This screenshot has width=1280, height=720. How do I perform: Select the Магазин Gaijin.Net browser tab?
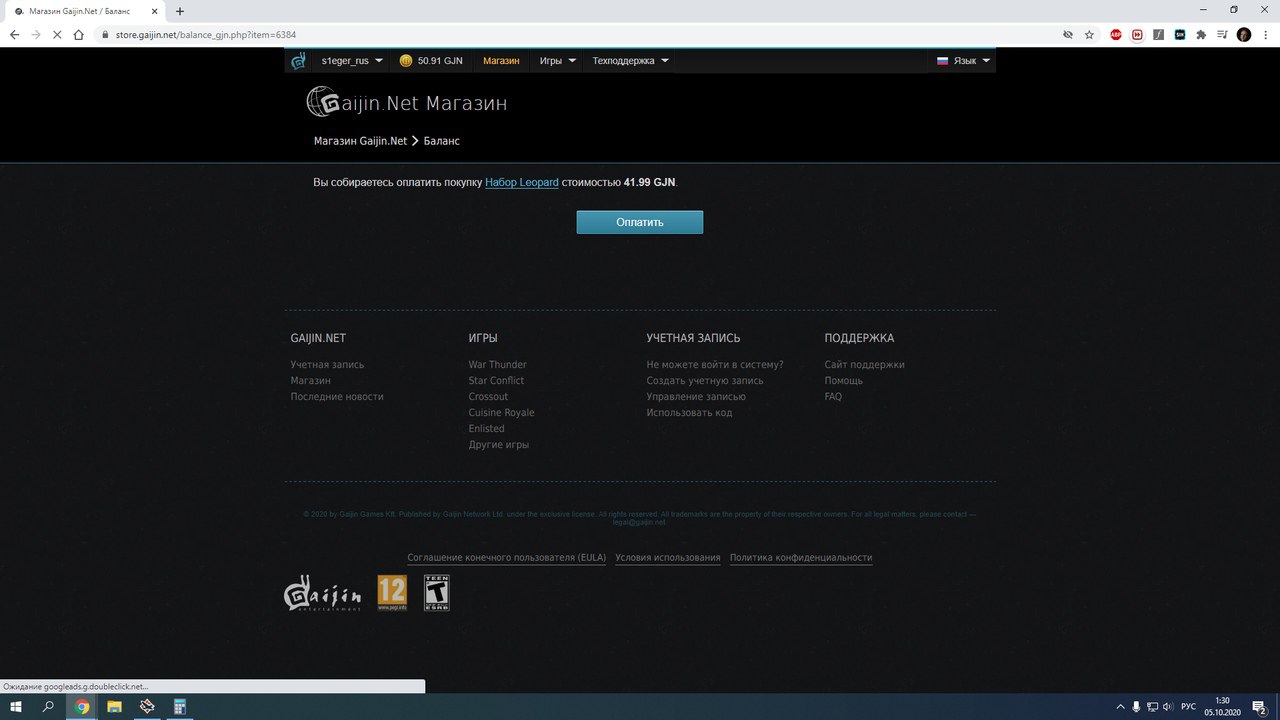click(85, 11)
